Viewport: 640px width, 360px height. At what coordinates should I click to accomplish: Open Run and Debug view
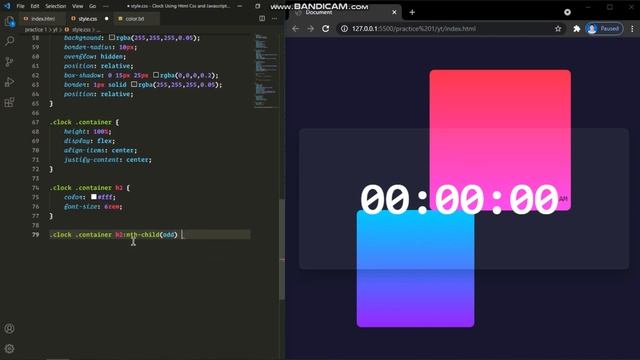point(9,82)
